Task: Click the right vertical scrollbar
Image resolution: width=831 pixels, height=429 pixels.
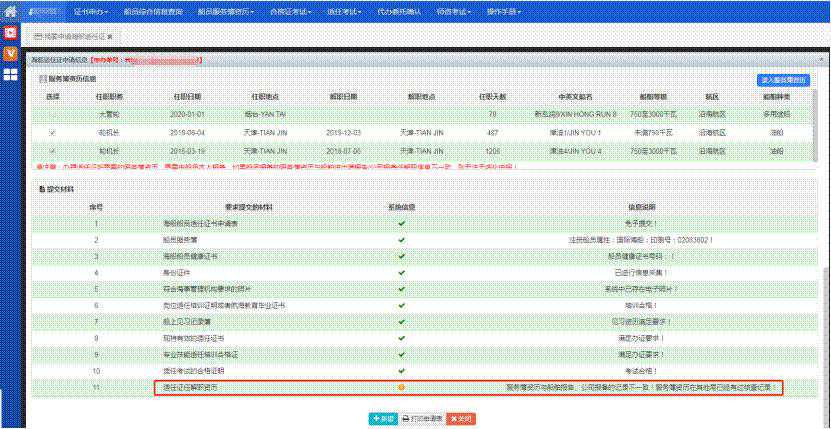Action: click(825, 200)
